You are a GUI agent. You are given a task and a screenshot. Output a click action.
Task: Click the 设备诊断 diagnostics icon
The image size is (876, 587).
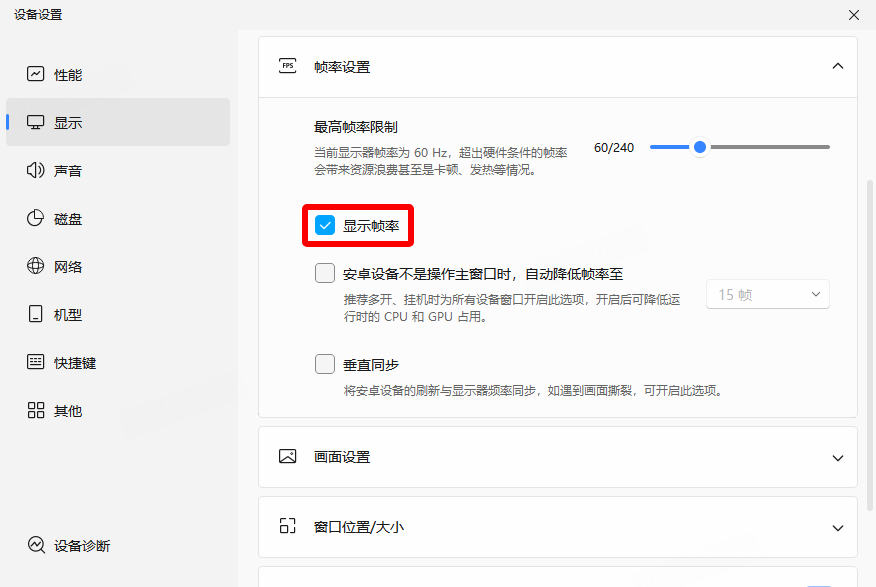click(x=36, y=545)
